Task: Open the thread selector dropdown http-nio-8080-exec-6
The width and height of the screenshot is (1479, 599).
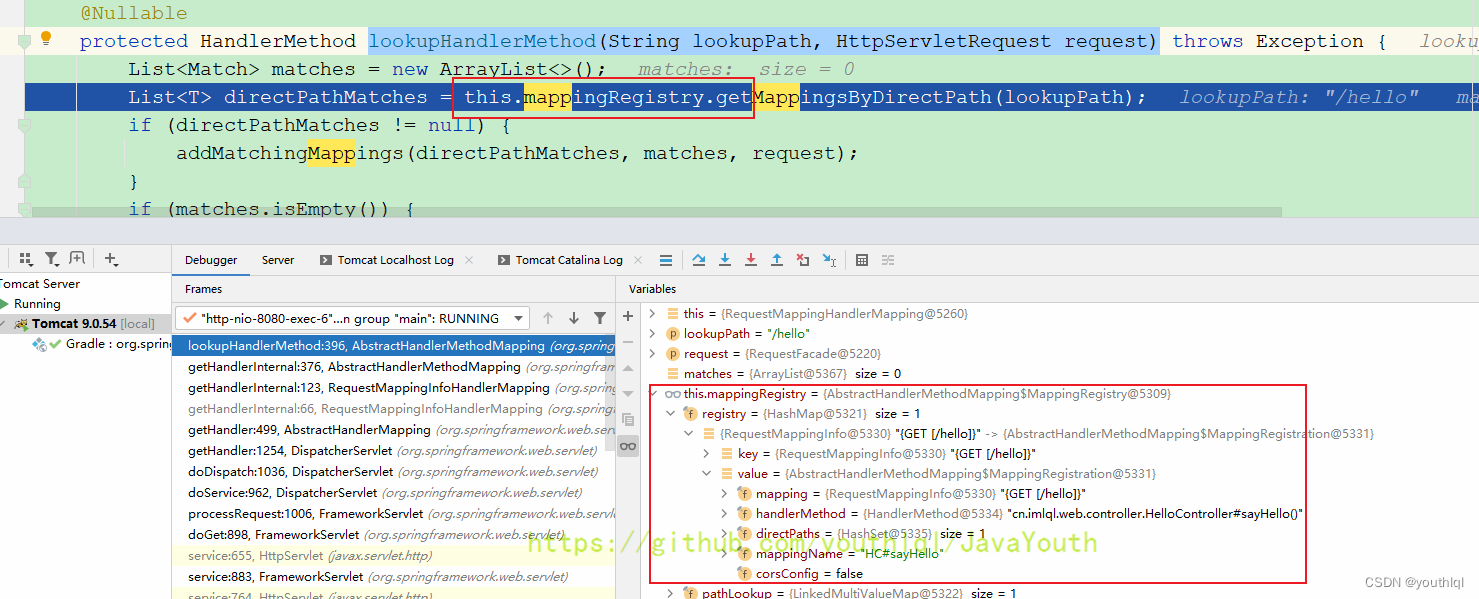Action: pyautogui.click(x=353, y=318)
